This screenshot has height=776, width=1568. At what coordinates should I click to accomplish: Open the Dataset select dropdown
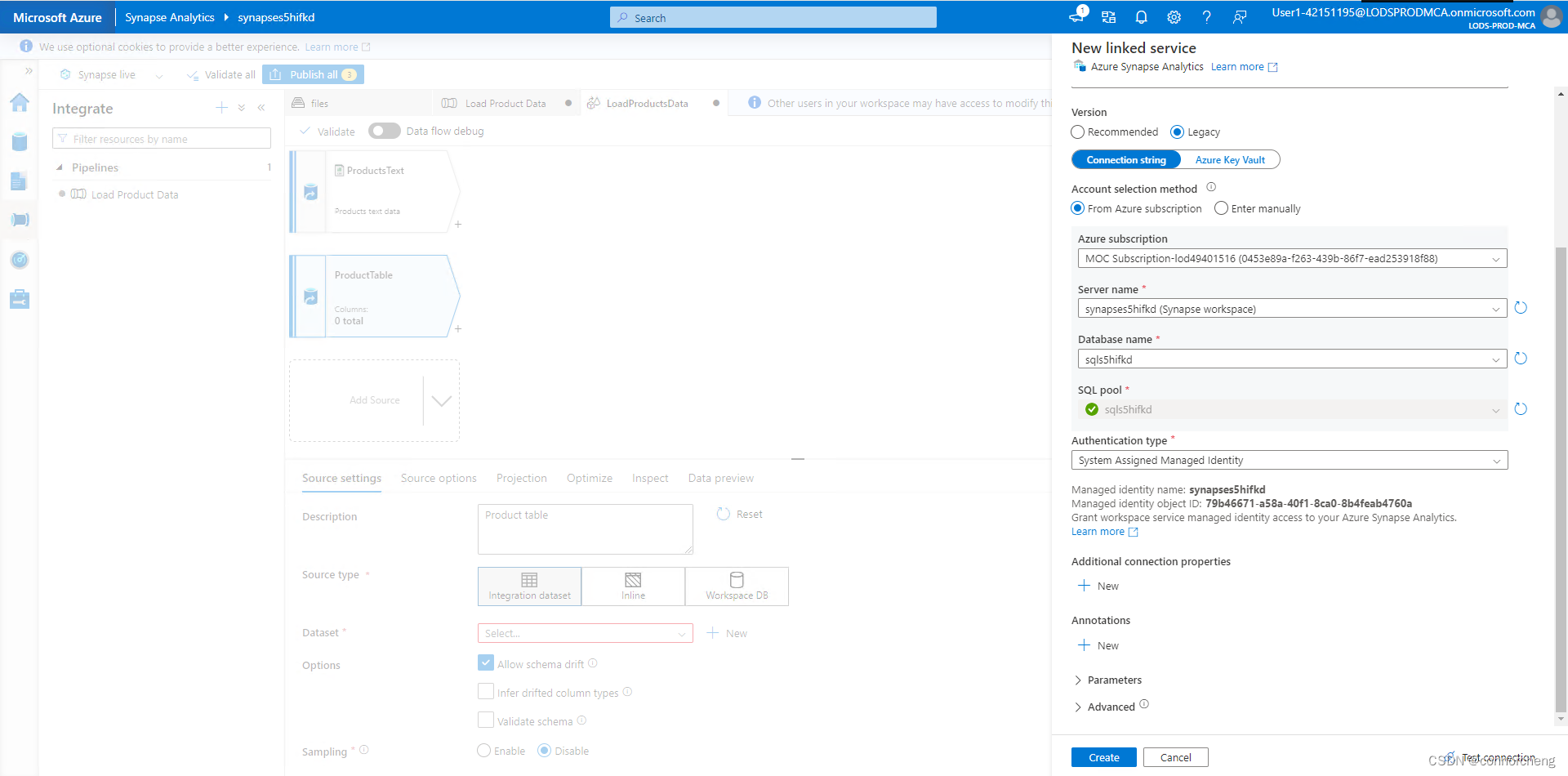585,633
